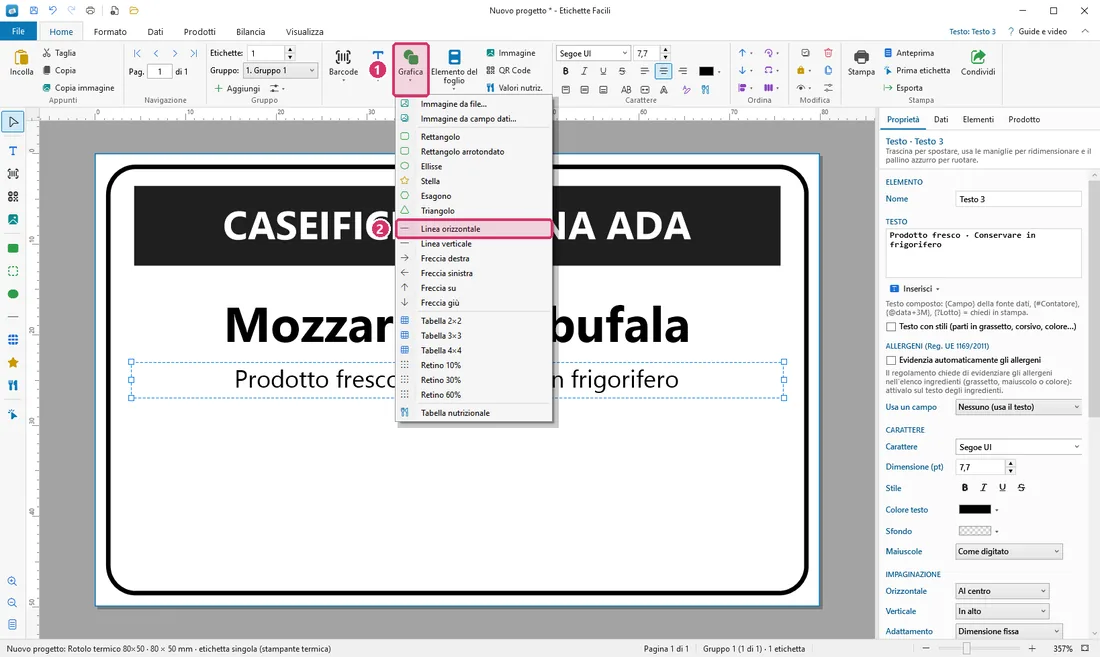Screen dimensions: 1100x657
Task: Open the Adattamento Dimensione fissa dropdown
Action: point(1009,631)
